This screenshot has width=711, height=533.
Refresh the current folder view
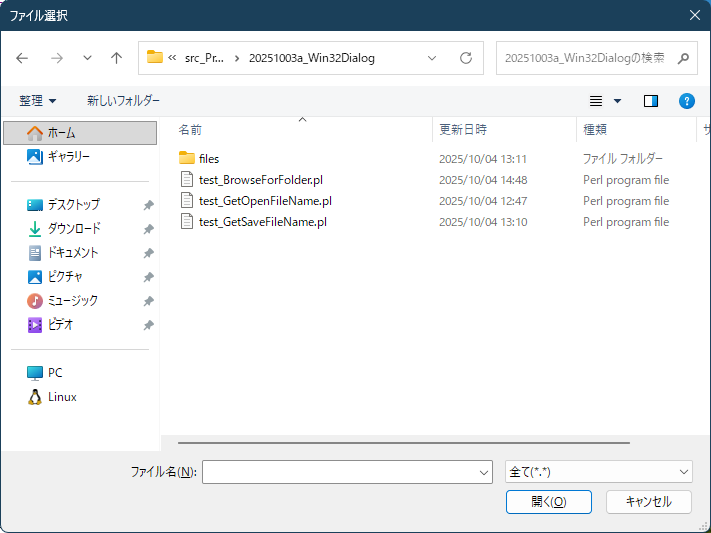coord(465,58)
